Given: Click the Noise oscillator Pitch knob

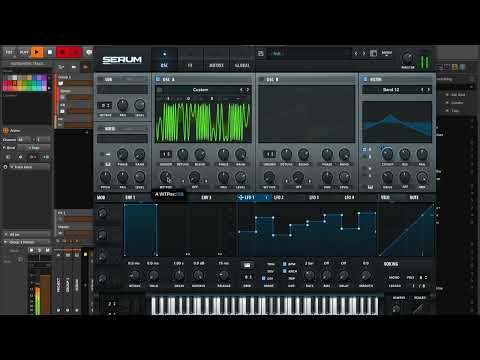Looking at the screenshot, I should (x=105, y=178).
